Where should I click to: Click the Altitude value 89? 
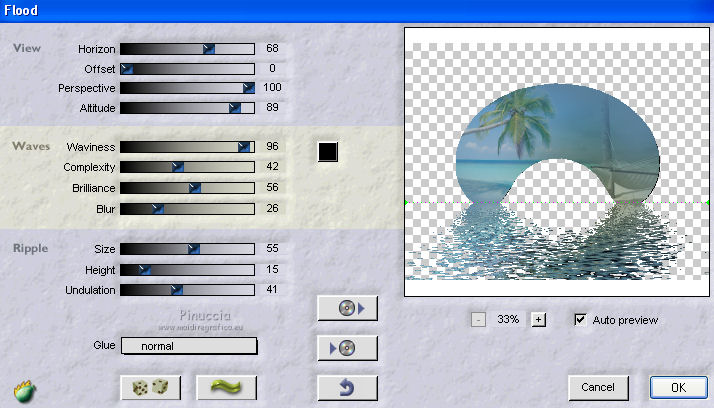272,107
